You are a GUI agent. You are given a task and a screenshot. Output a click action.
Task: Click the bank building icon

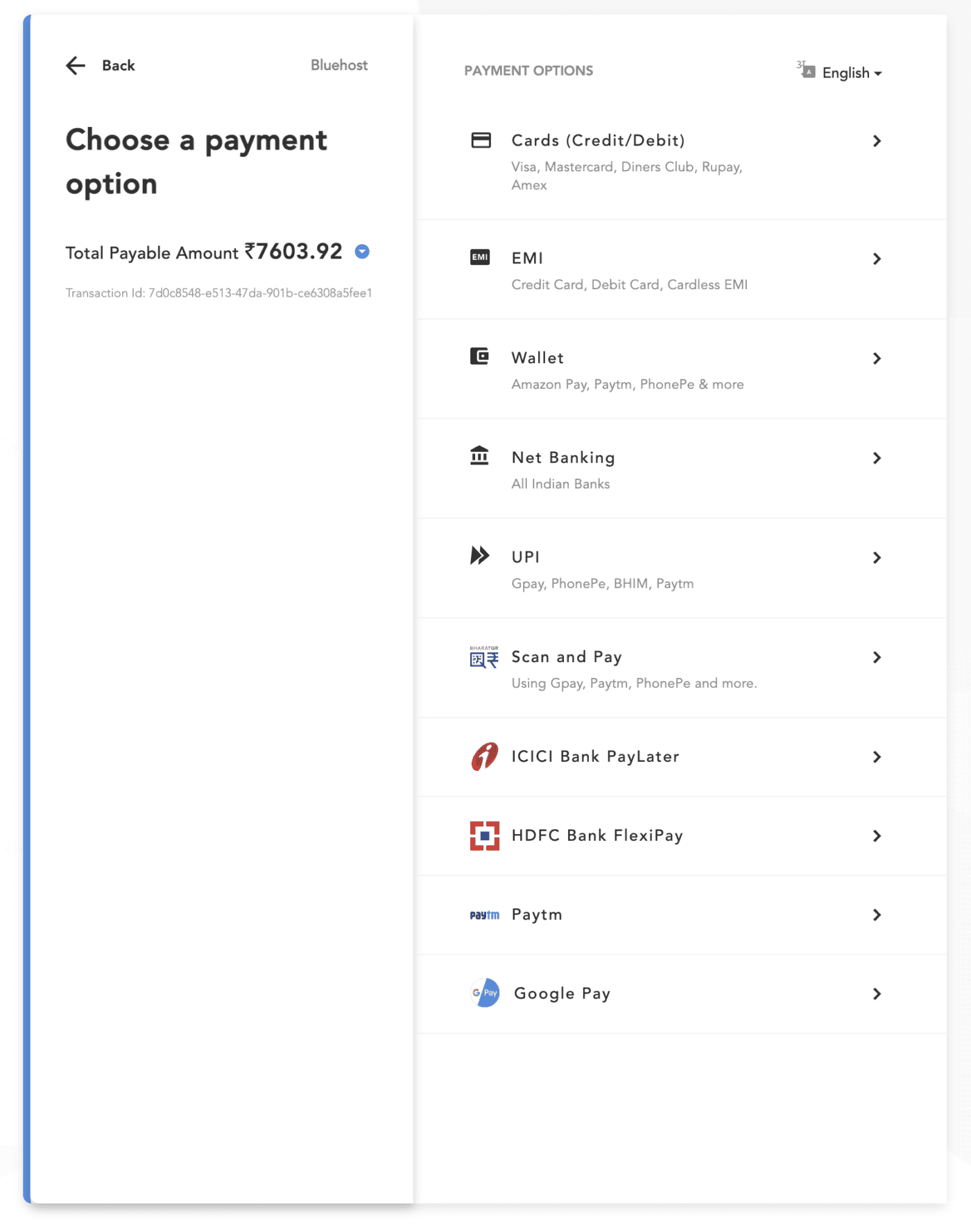[479, 456]
